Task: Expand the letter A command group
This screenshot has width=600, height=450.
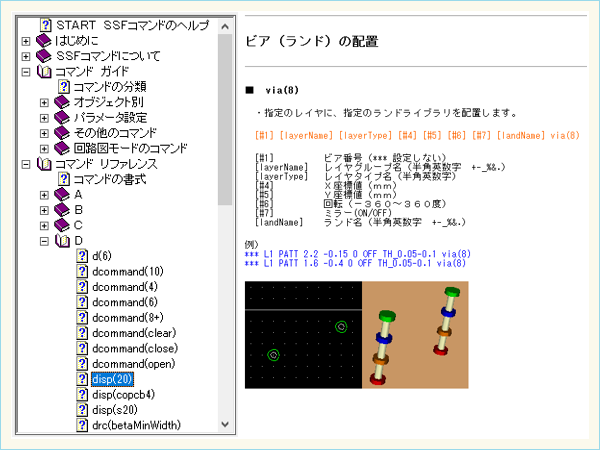Action: point(44,195)
